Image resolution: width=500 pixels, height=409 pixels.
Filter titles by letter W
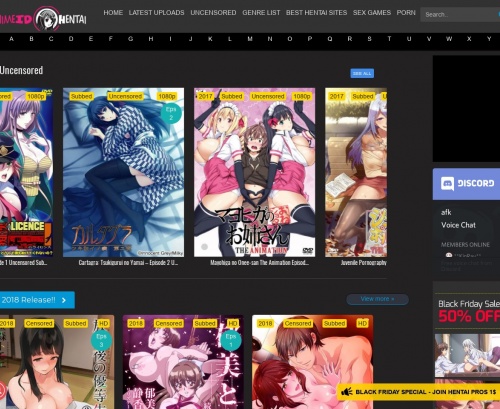tap(449, 39)
